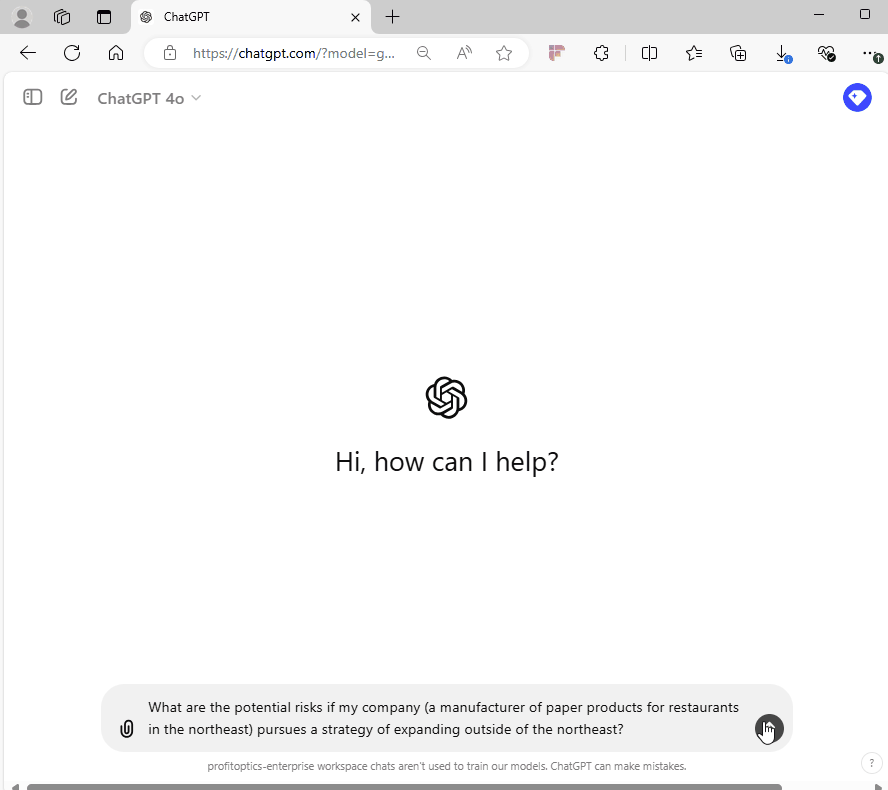Open the help question mark button
The width and height of the screenshot is (888, 790).
tap(871, 763)
